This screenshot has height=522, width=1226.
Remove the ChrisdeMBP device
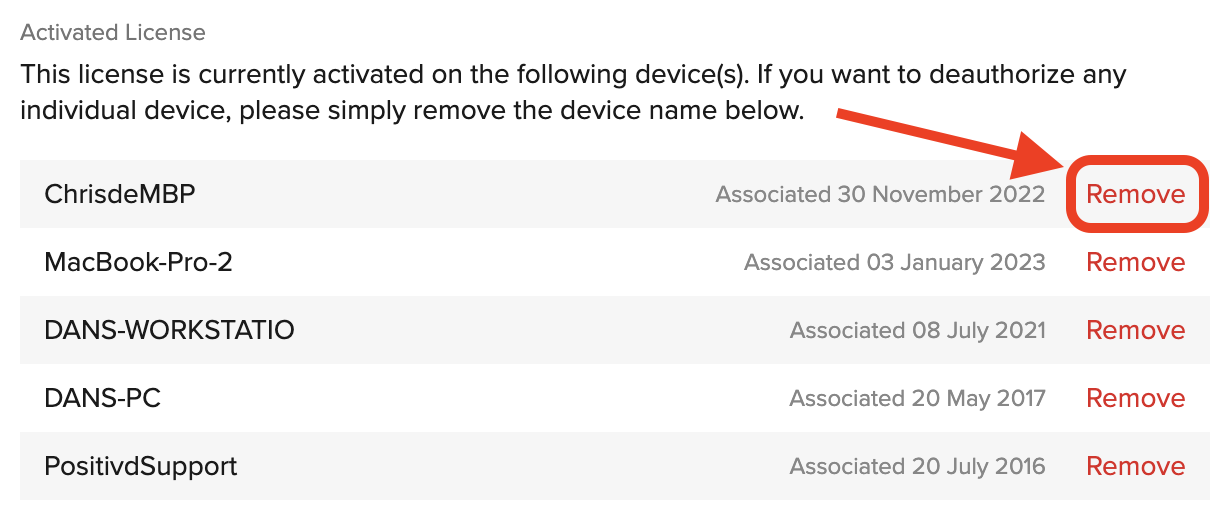(x=1136, y=194)
